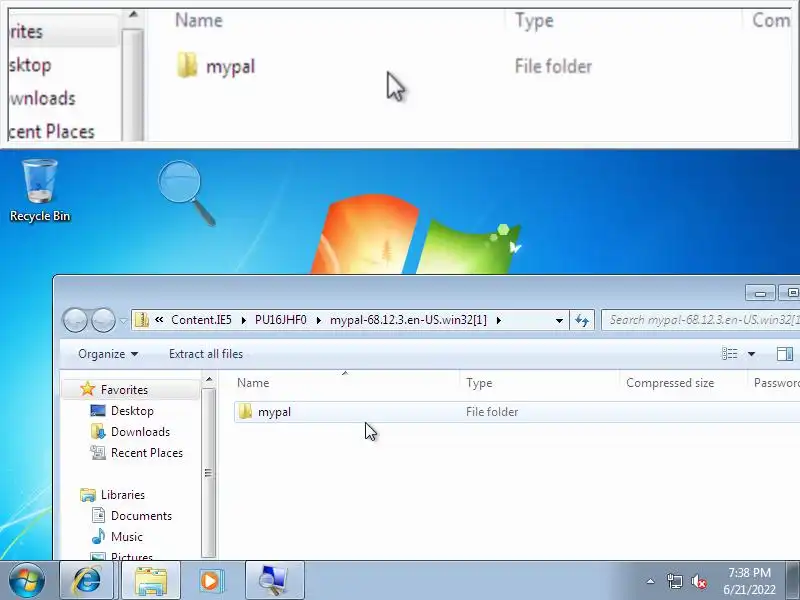Select Libraries in navigation pane
This screenshot has height=600, width=800.
coord(123,494)
